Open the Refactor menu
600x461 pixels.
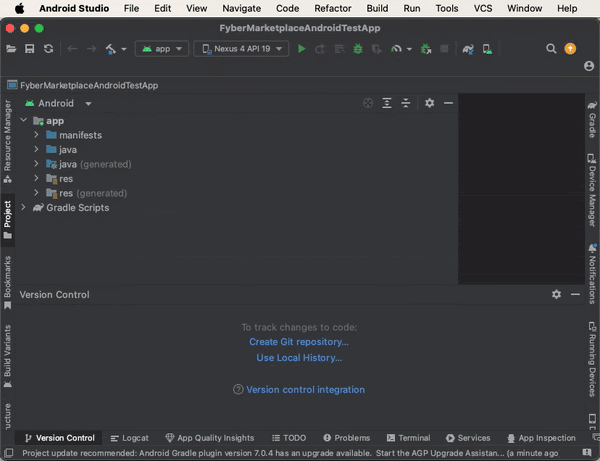click(x=333, y=8)
